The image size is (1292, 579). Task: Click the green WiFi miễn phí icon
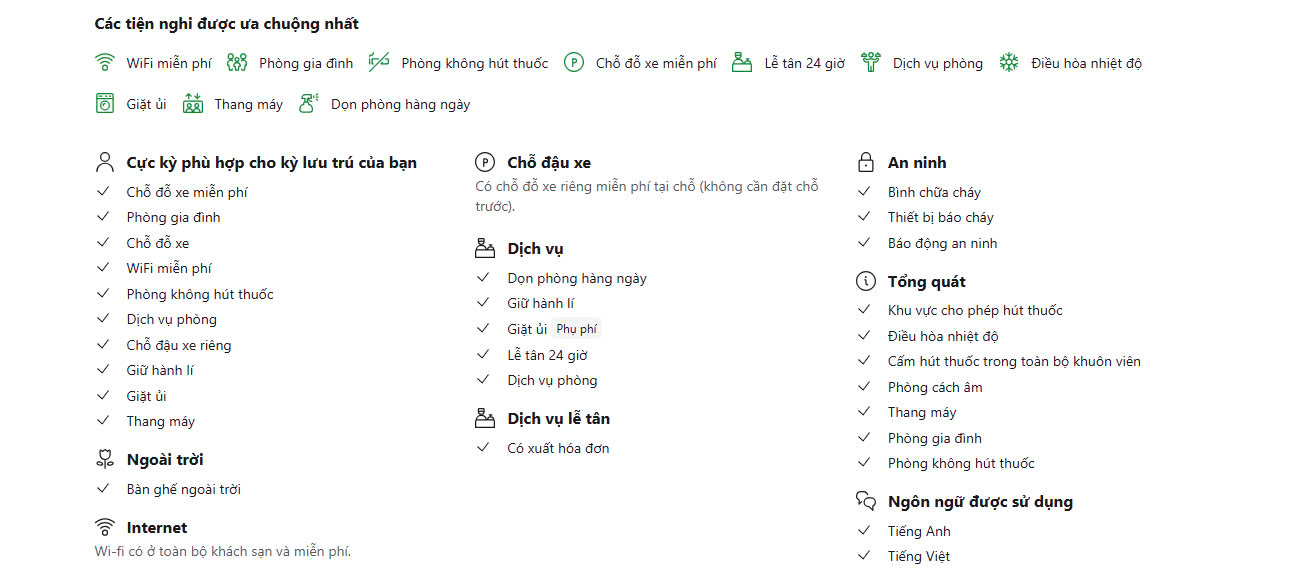(105, 63)
